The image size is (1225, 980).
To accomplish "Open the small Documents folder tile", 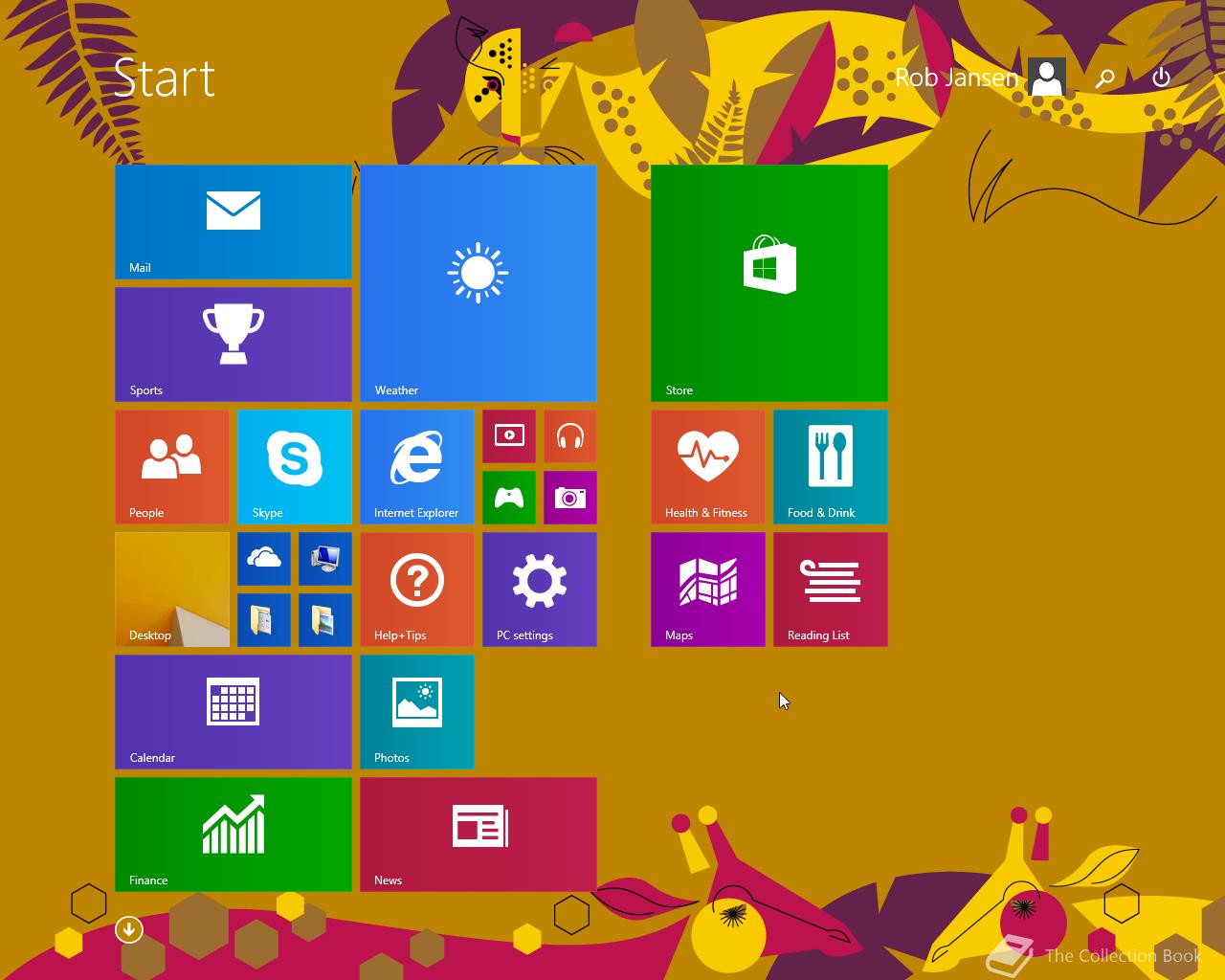I will point(264,620).
